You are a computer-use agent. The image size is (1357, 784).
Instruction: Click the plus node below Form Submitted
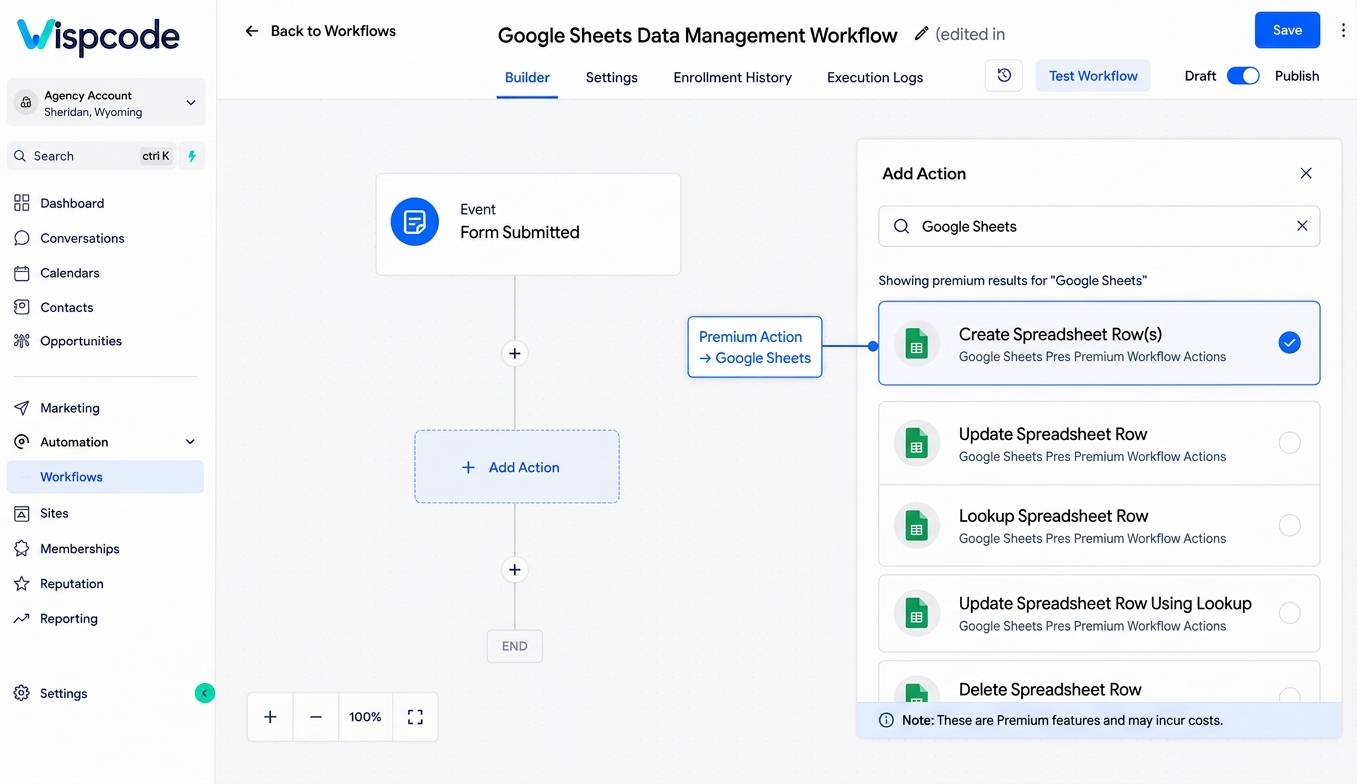[515, 353]
